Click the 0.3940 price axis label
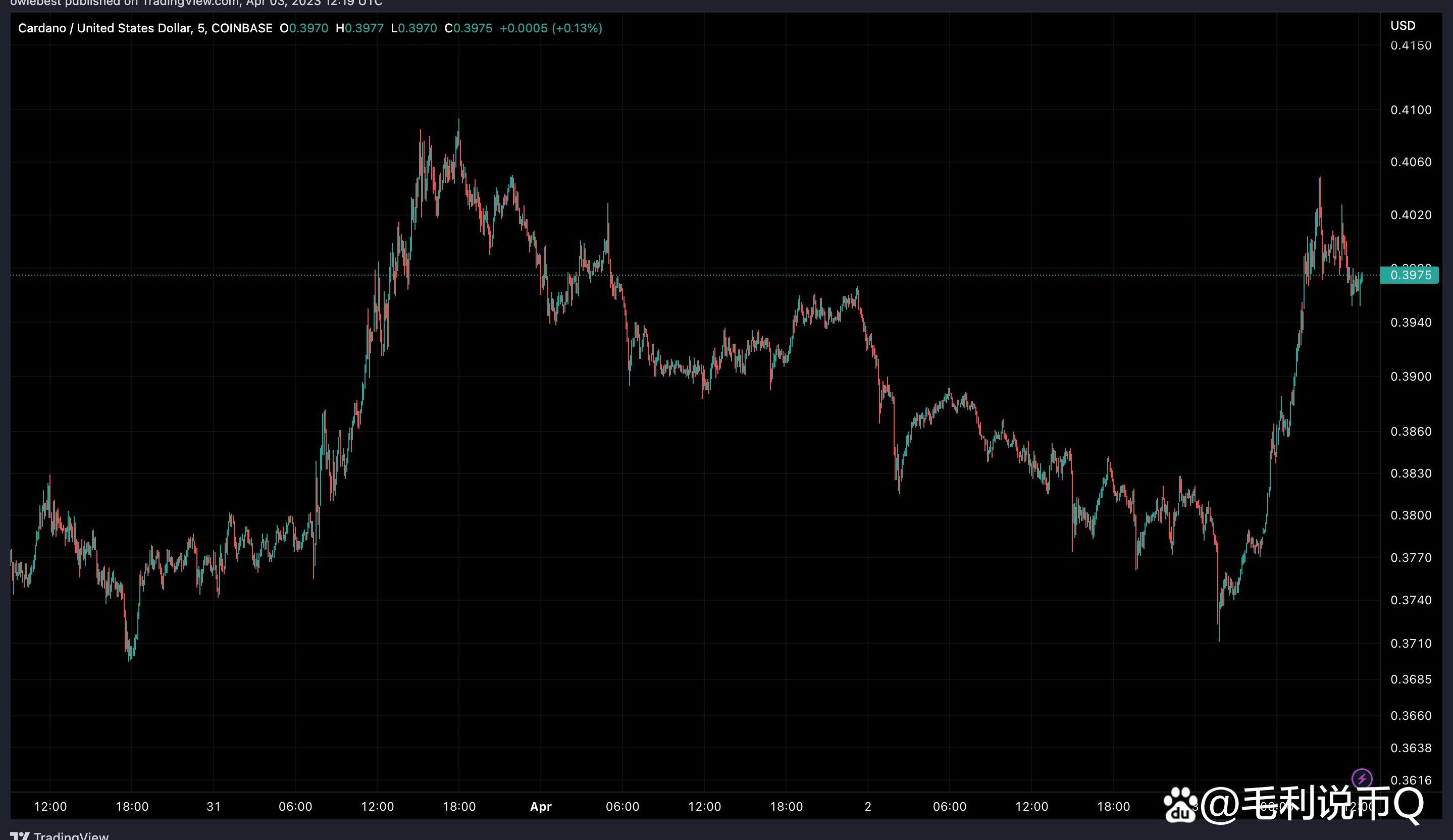This screenshot has height=840, width=1453. pos(1411,322)
